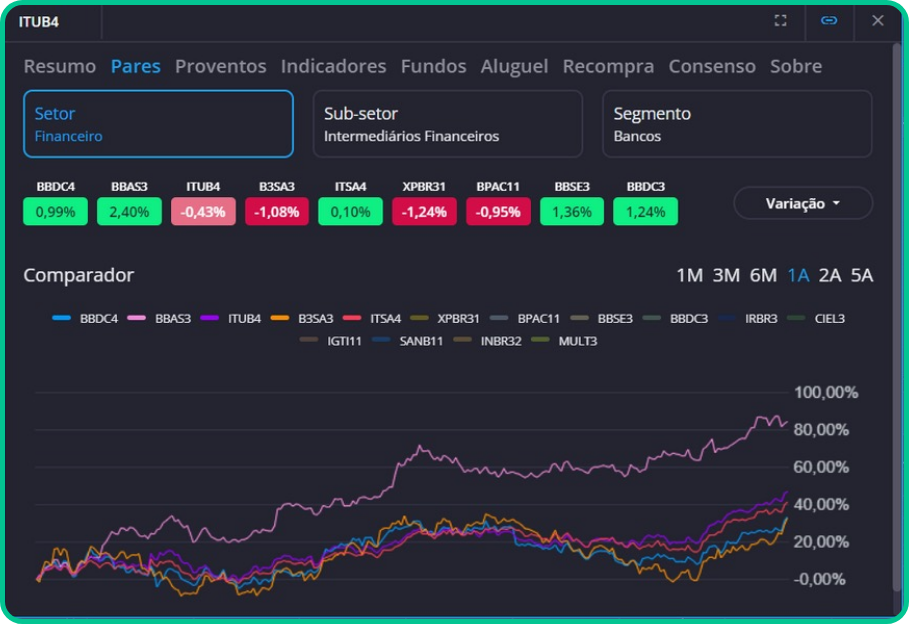Viewport: 909px width, 624px height.
Task: Choose the Segmento Bancos card
Action: point(736,124)
